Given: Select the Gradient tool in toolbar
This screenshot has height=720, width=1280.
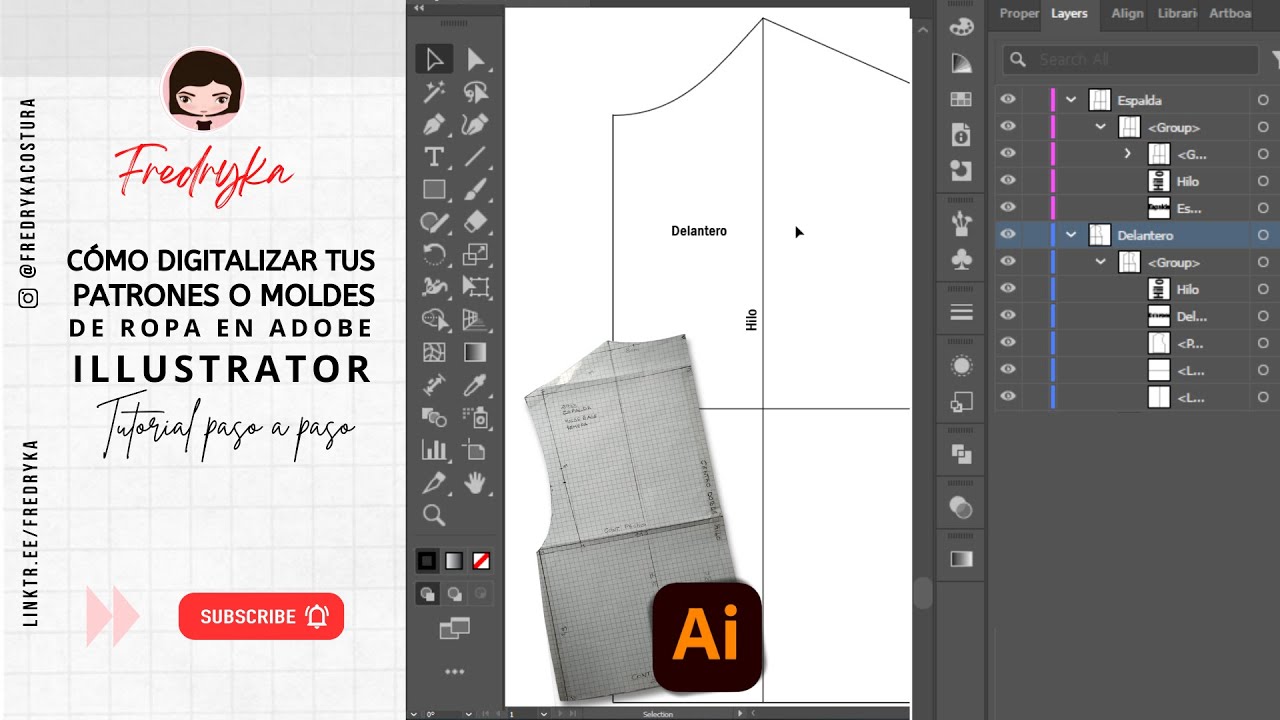Looking at the screenshot, I should click(x=476, y=352).
